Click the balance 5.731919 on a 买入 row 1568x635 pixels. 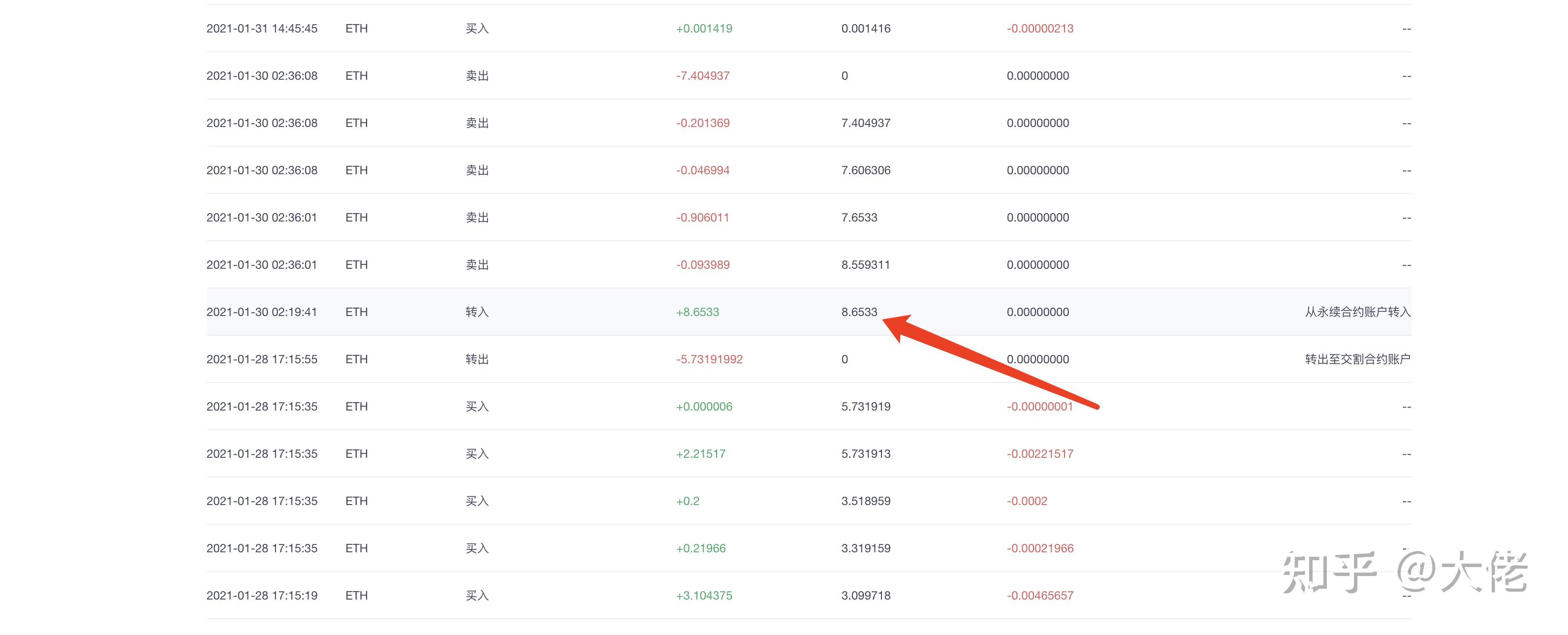[x=866, y=406]
